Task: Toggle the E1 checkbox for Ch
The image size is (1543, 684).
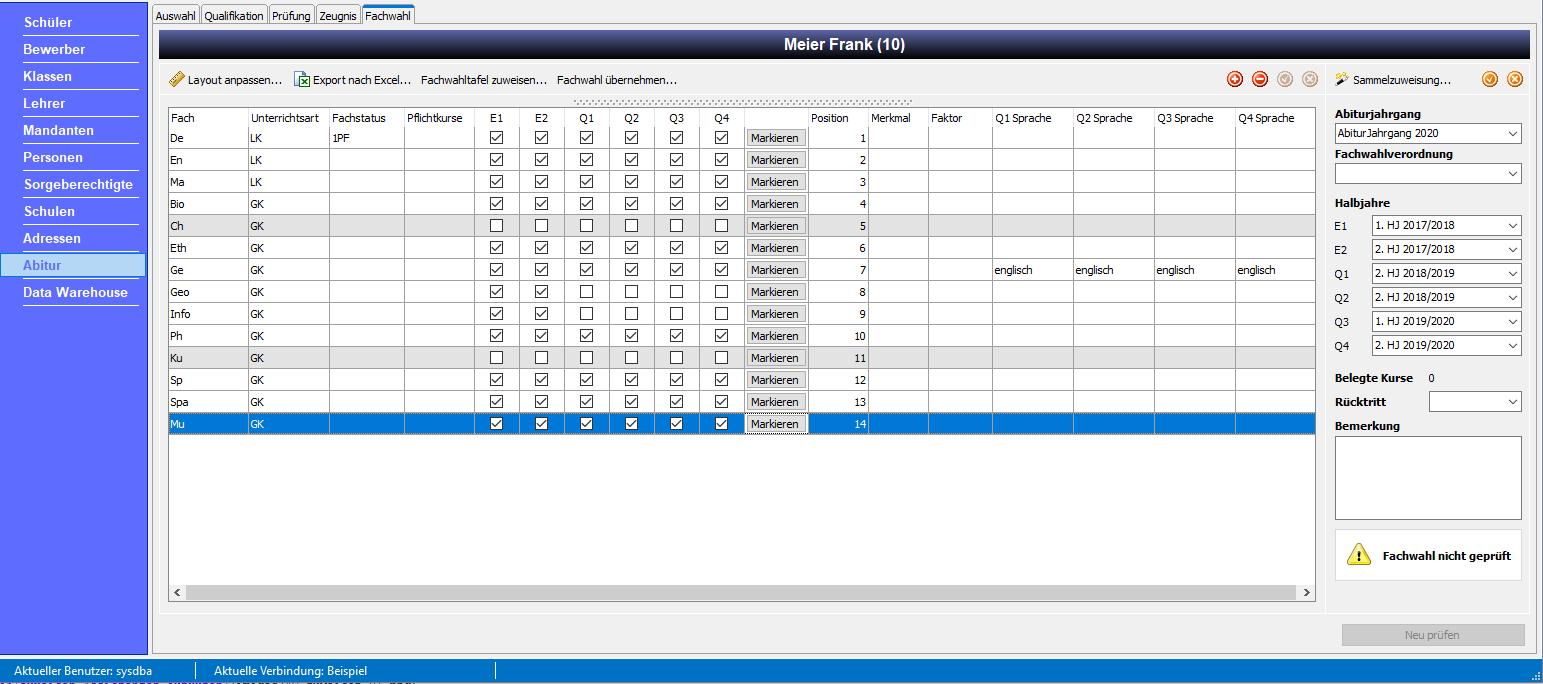Action: tap(497, 226)
